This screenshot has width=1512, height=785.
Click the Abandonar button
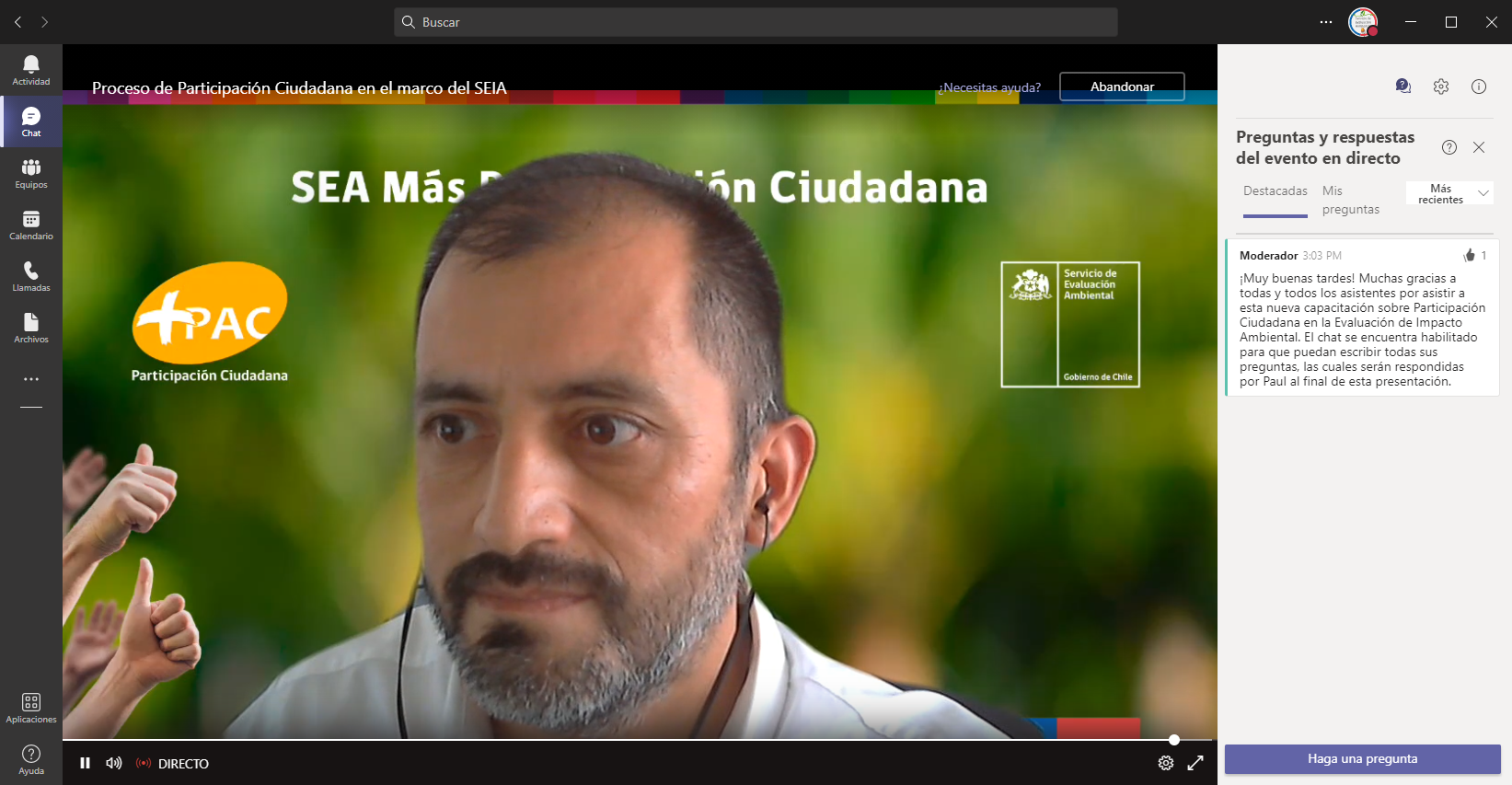click(x=1122, y=87)
